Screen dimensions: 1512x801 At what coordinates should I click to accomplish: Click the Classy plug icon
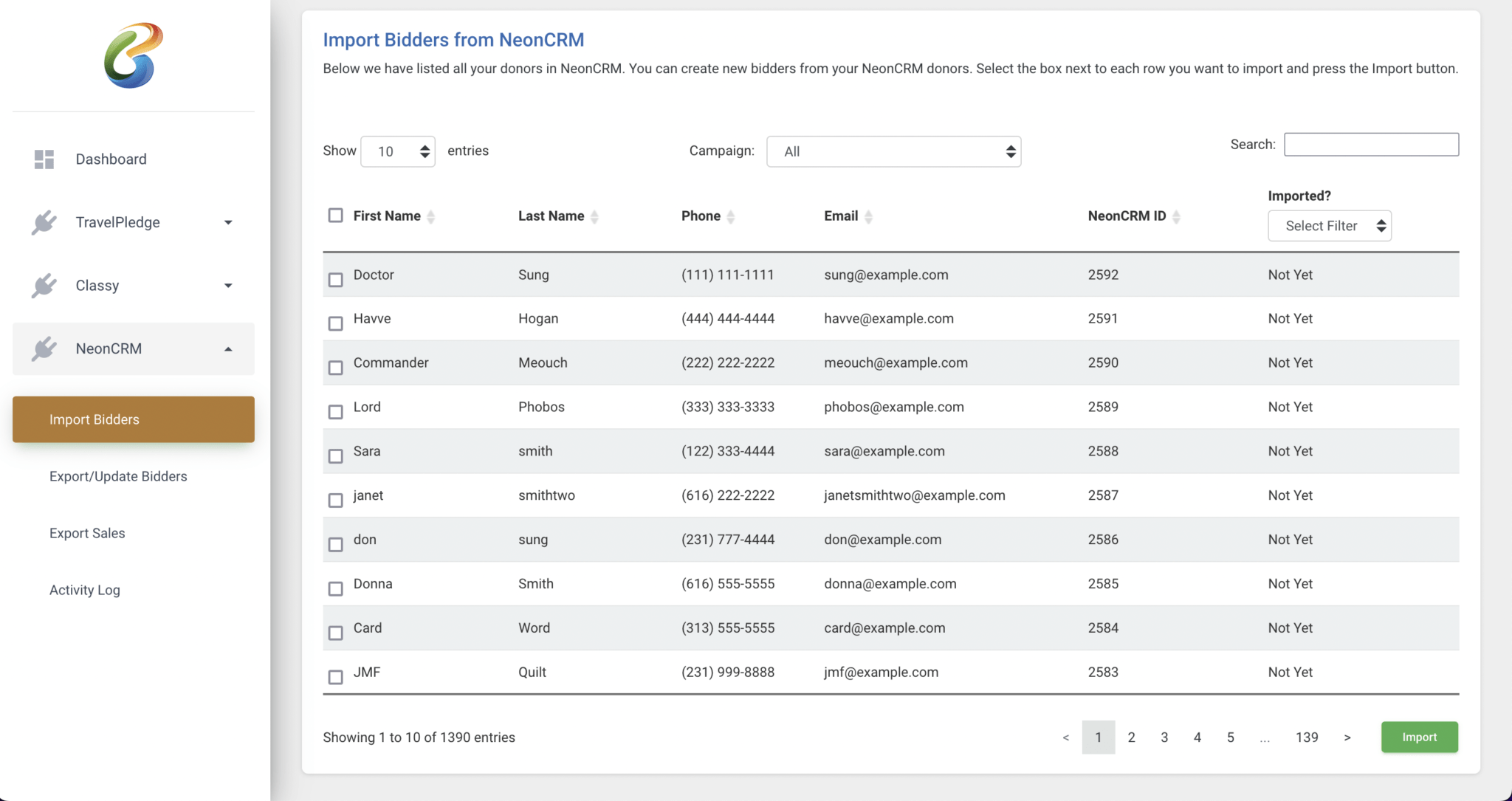pyautogui.click(x=44, y=286)
